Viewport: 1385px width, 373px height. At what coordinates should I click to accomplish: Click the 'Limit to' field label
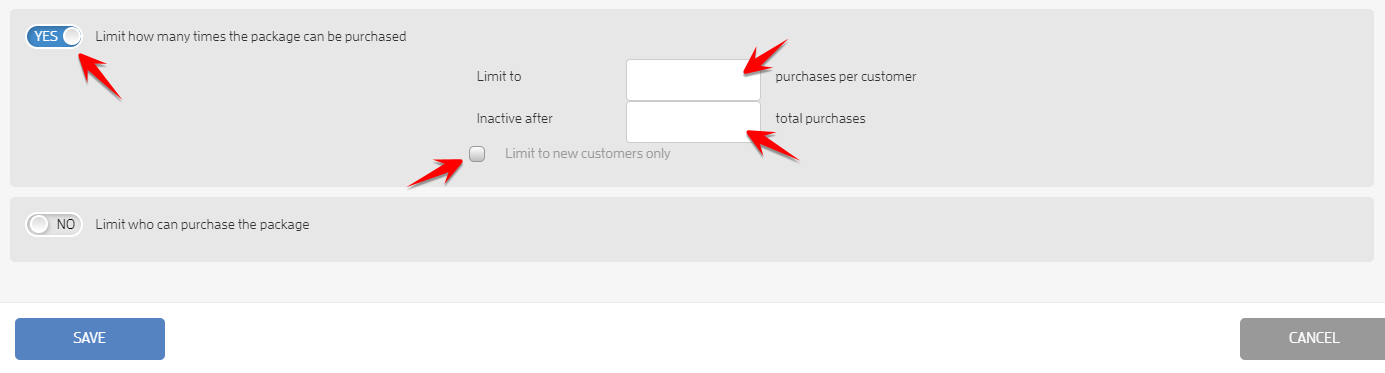pyautogui.click(x=499, y=76)
